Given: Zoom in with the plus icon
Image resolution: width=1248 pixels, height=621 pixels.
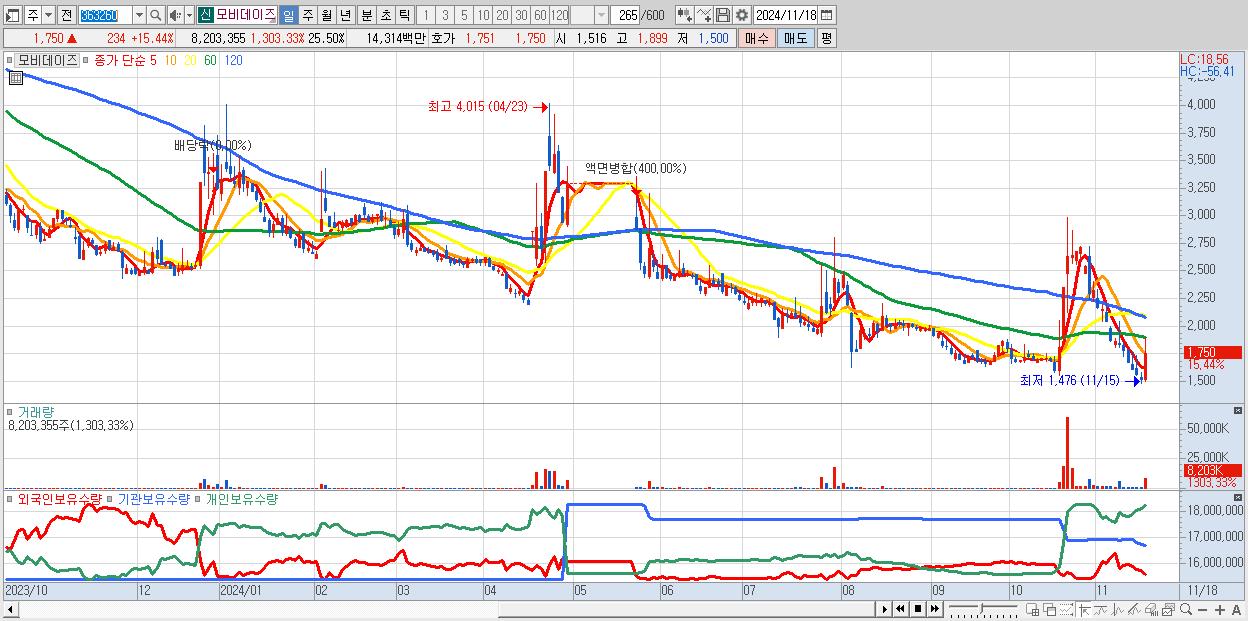Looking at the screenshot, I should (1220, 610).
